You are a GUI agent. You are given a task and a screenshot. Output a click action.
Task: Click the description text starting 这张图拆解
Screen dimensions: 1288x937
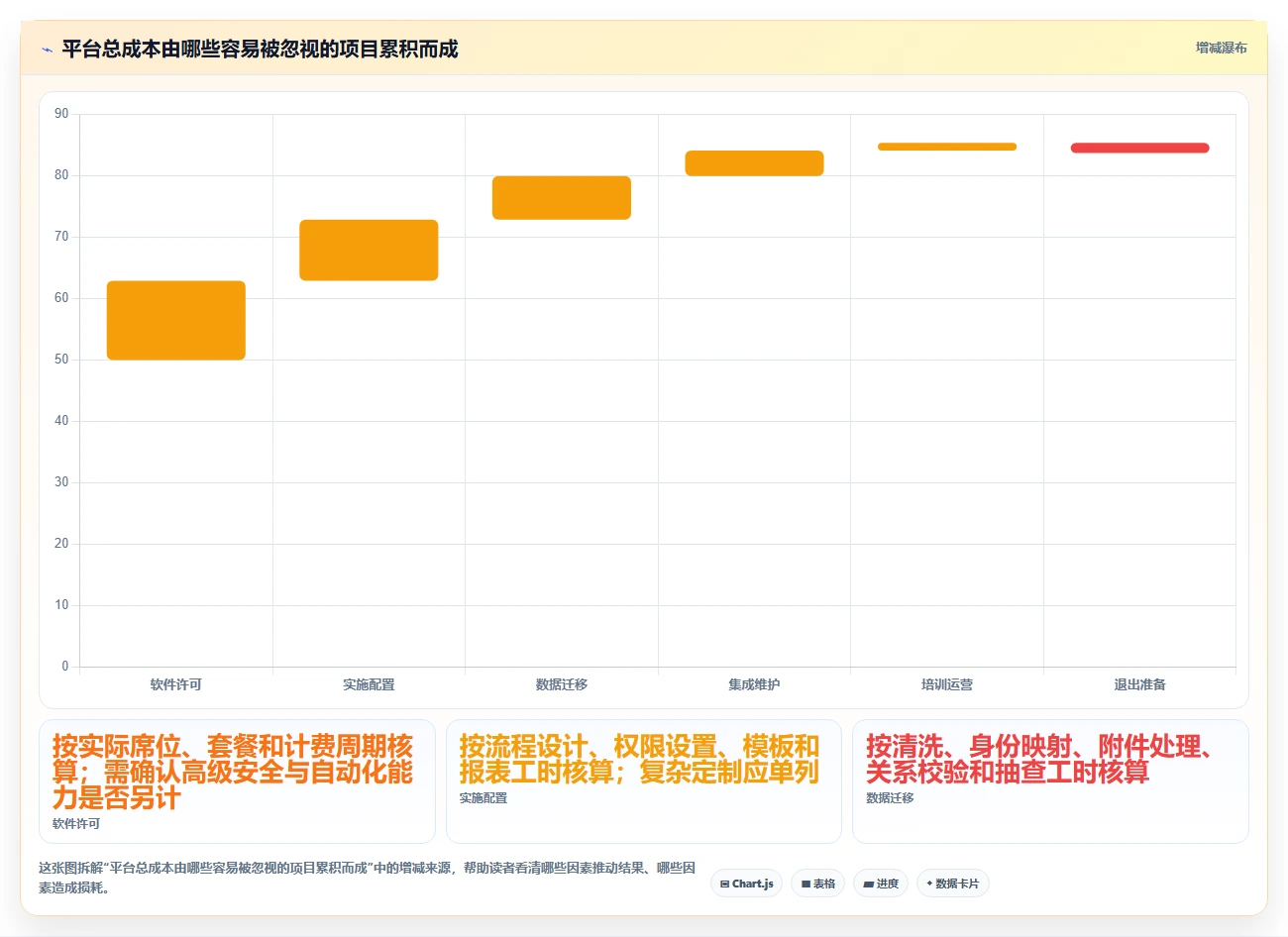coord(367,878)
